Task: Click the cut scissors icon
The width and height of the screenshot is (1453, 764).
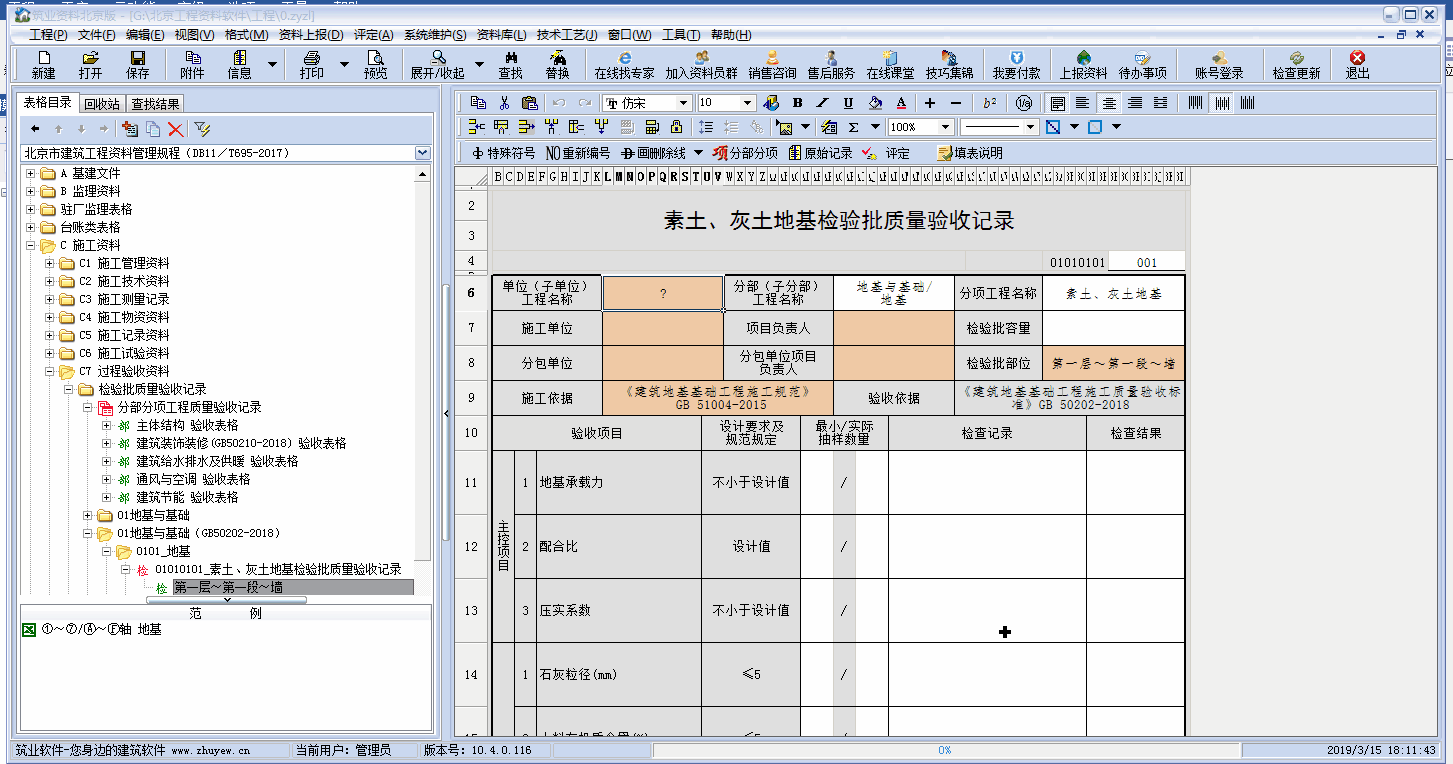Action: (504, 103)
